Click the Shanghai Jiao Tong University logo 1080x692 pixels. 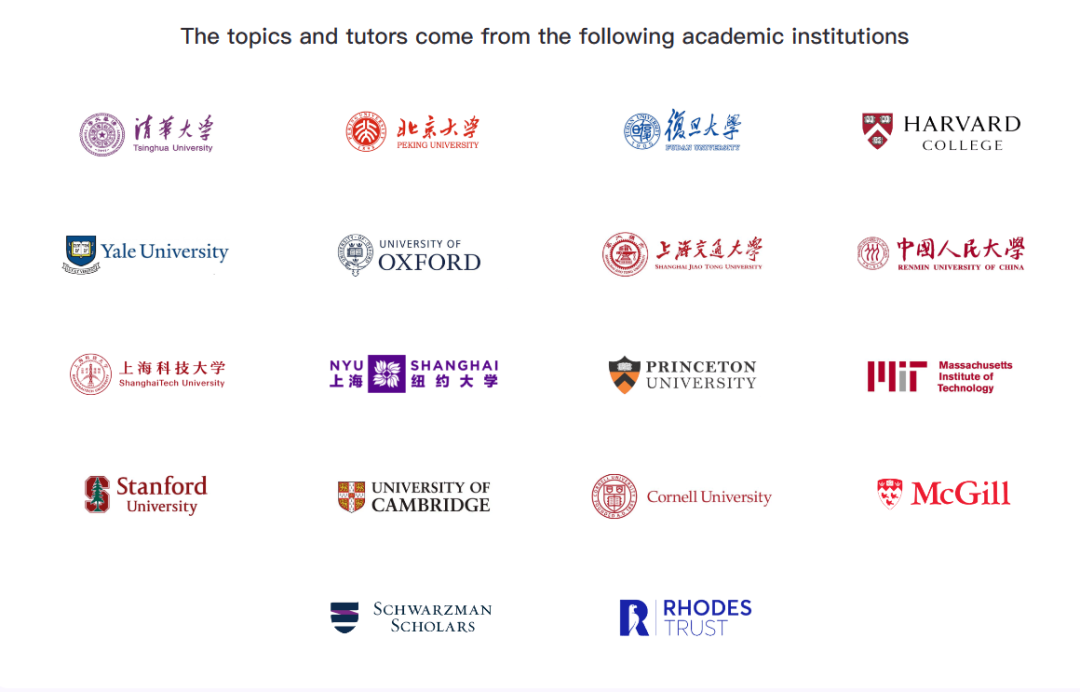682,254
